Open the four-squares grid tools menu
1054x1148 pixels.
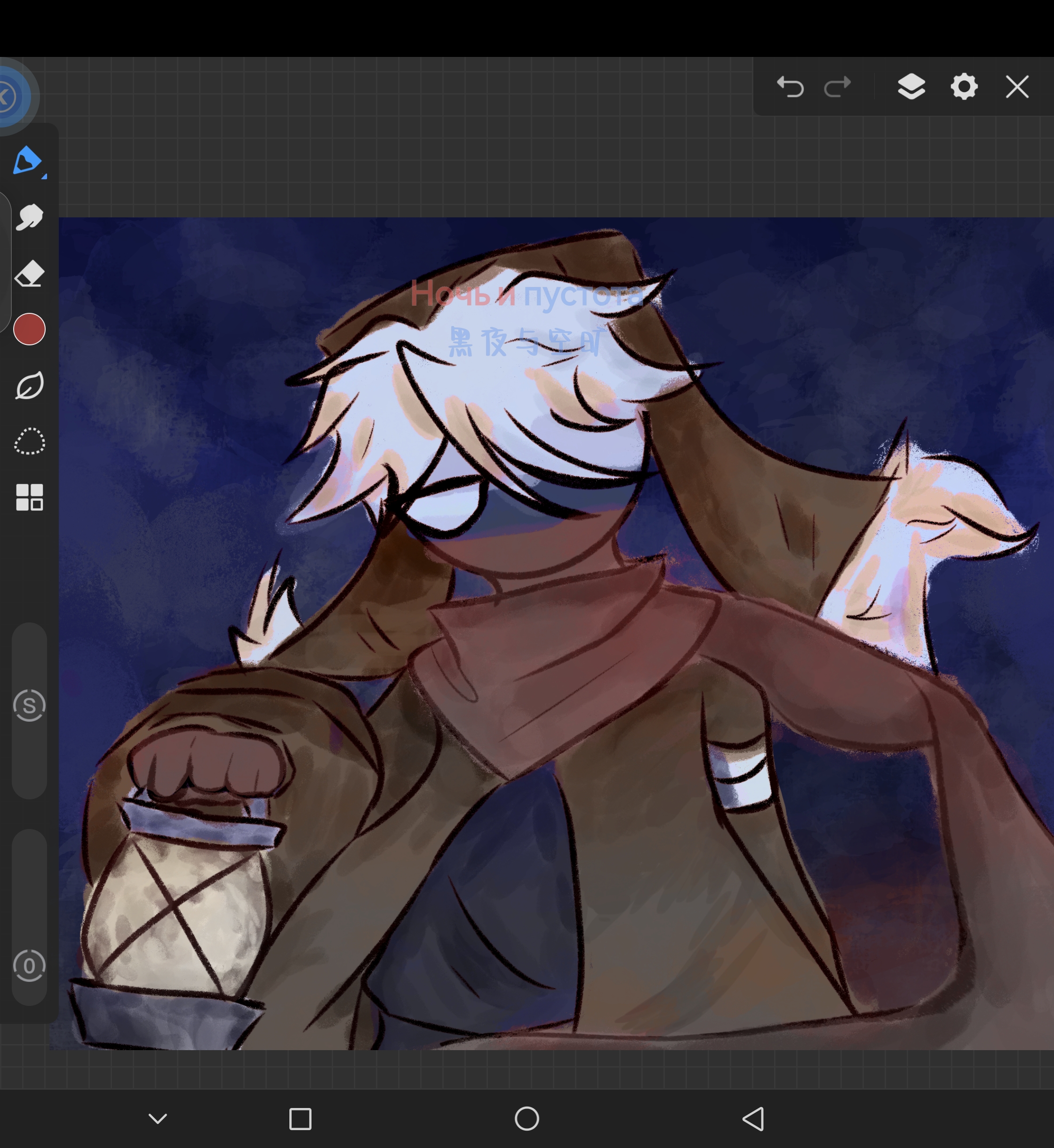(29, 497)
